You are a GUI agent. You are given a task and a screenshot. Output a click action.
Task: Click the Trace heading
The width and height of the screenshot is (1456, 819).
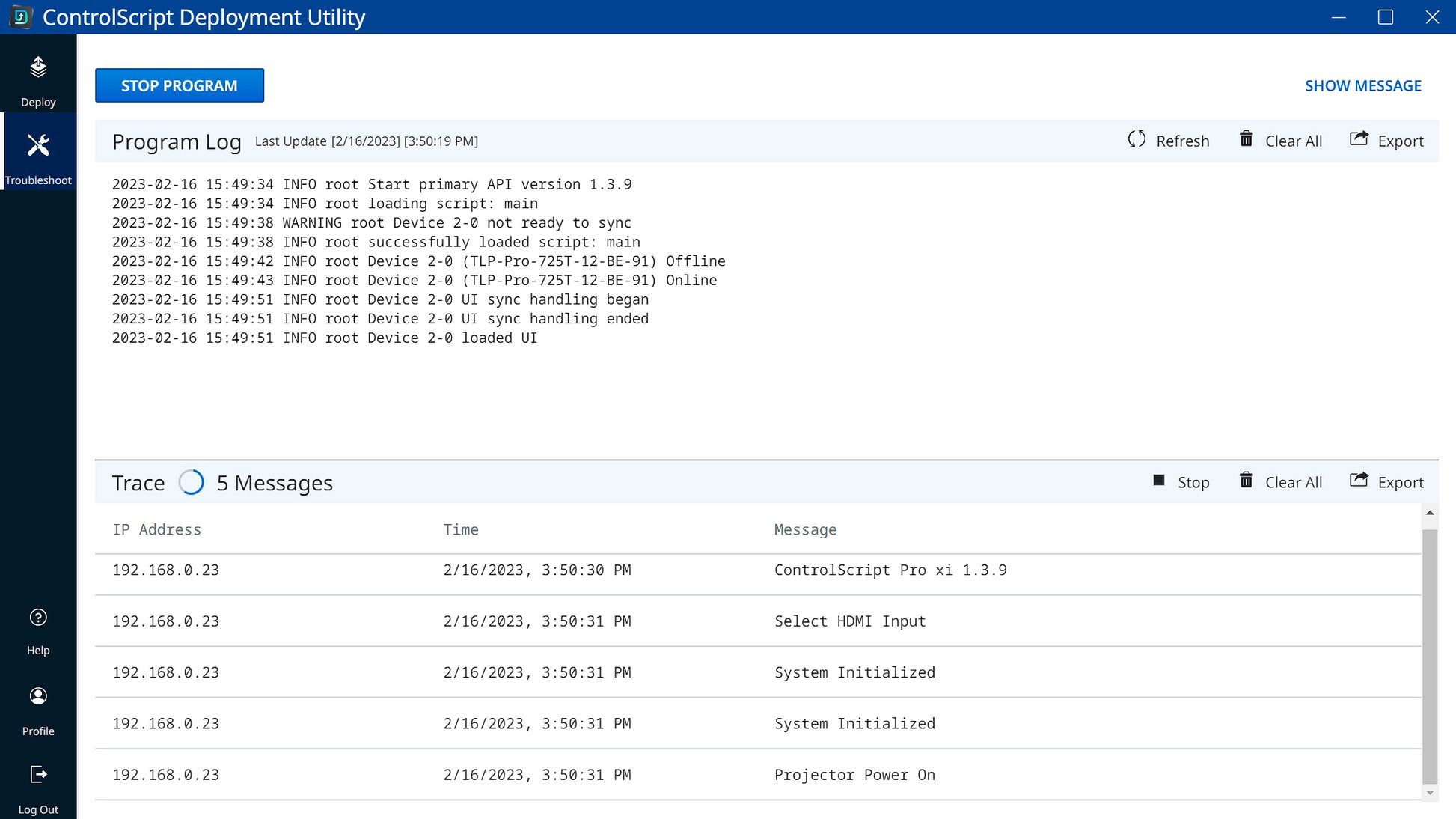[x=138, y=484]
